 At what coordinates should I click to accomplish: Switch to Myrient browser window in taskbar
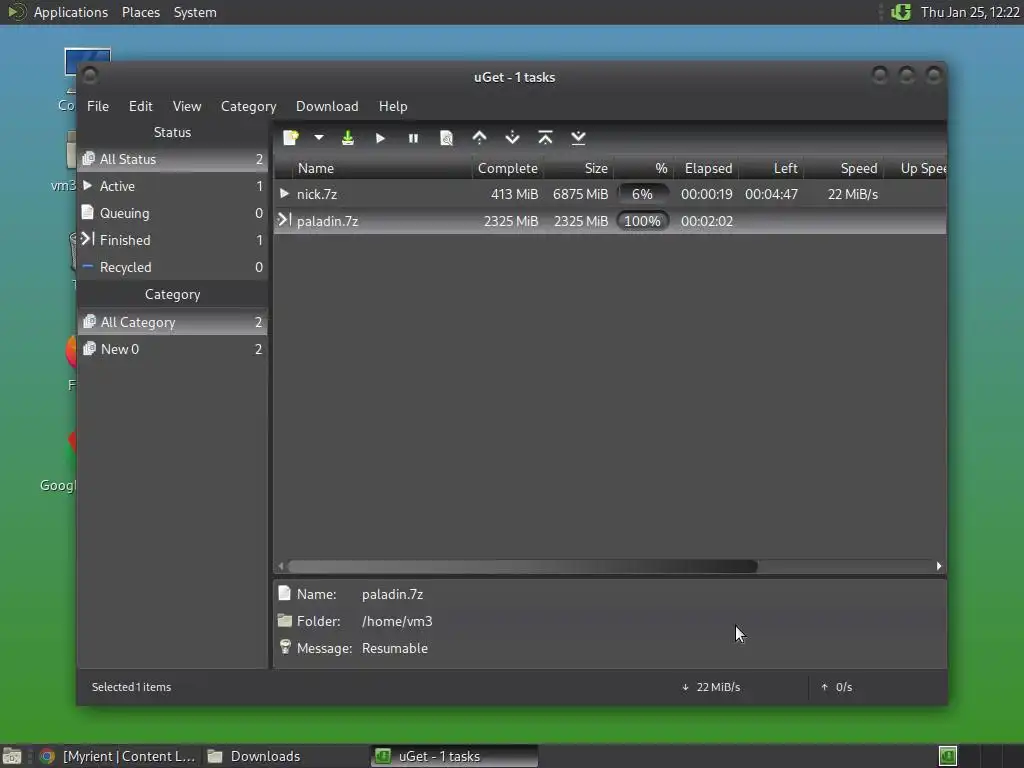(118, 756)
